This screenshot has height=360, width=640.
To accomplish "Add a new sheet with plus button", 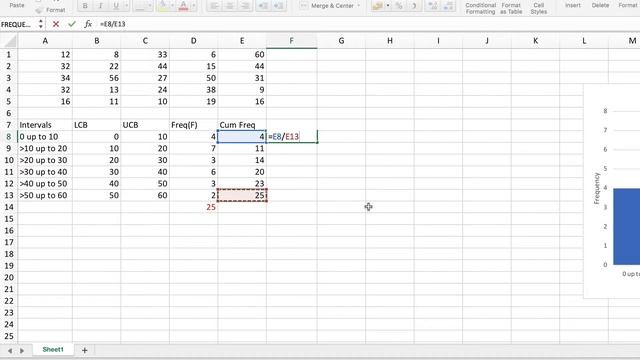I will [x=84, y=350].
